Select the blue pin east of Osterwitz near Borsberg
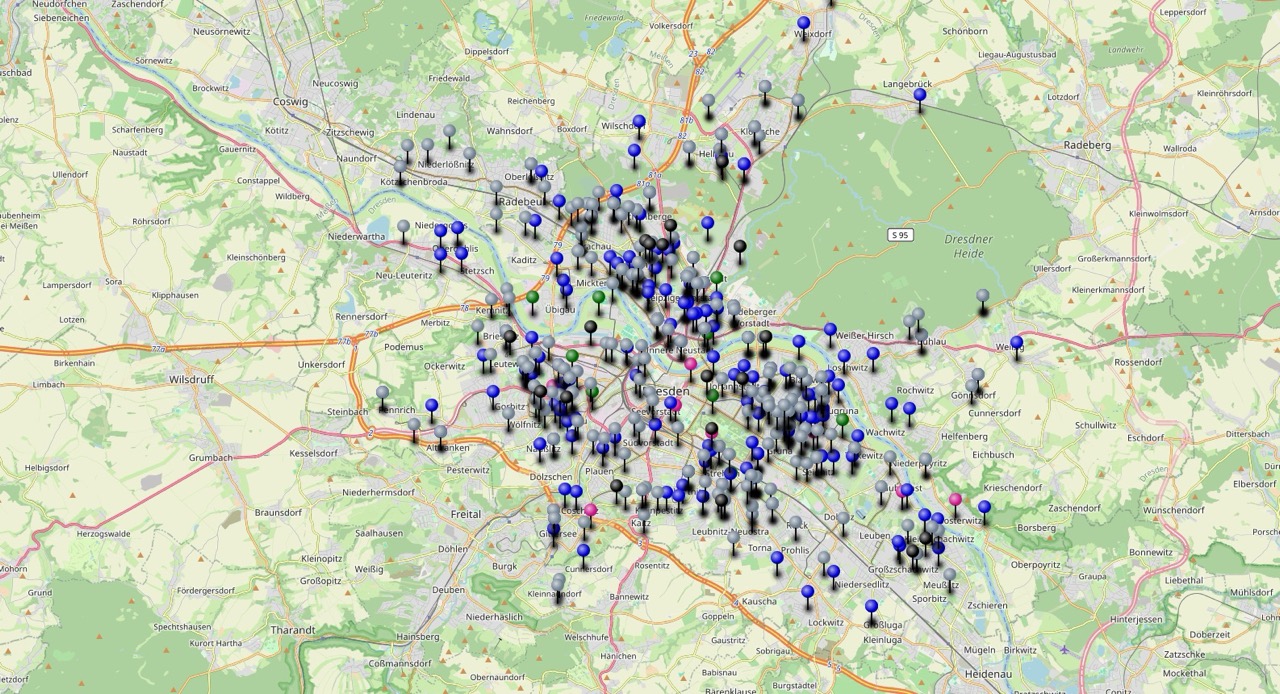This screenshot has height=694, width=1280. 984,507
